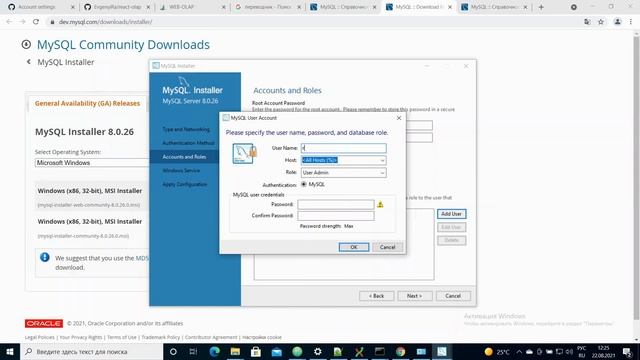Bookmark this page with star icon
640x360 pixels.
point(601,22)
